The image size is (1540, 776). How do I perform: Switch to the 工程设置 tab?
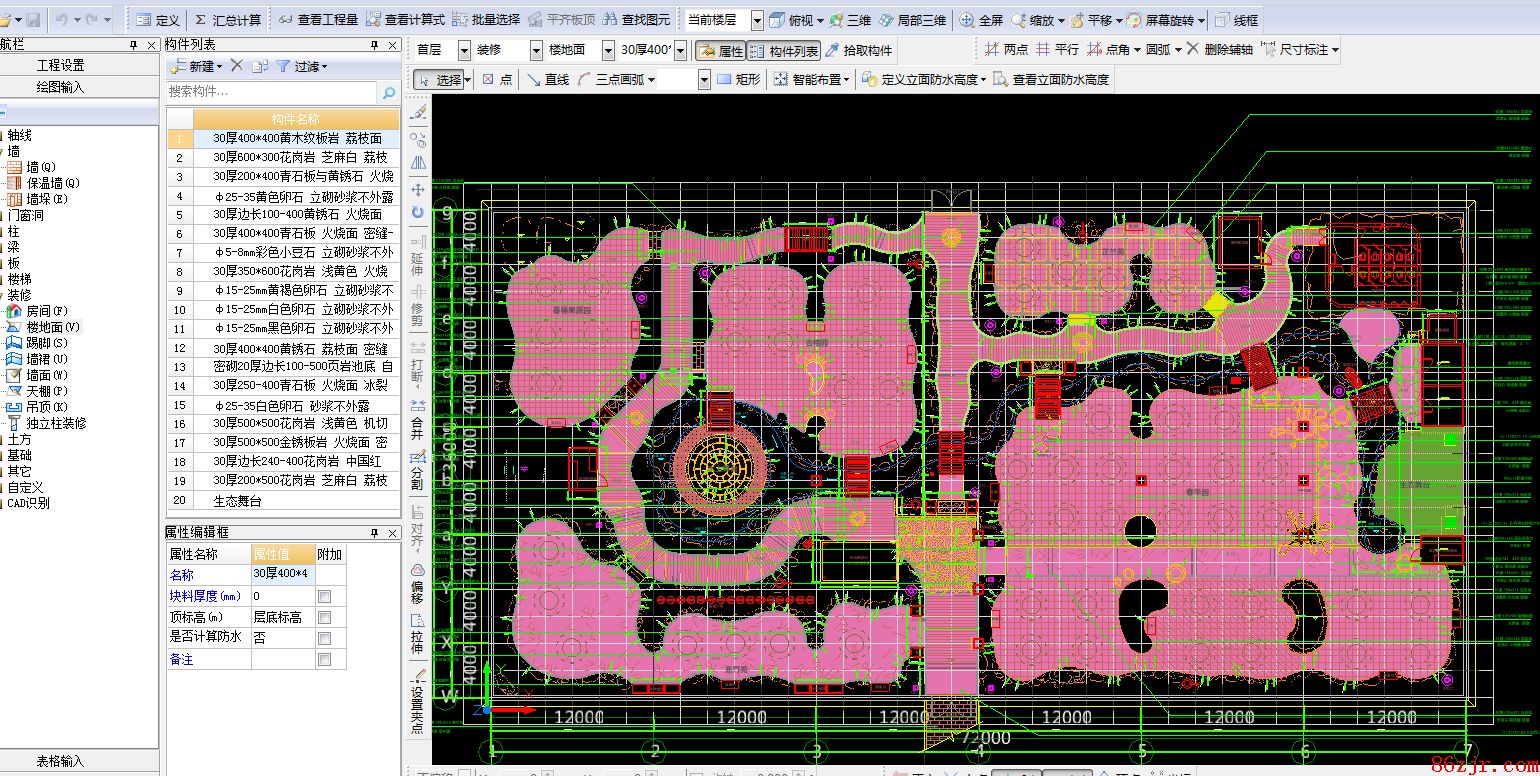[x=61, y=65]
